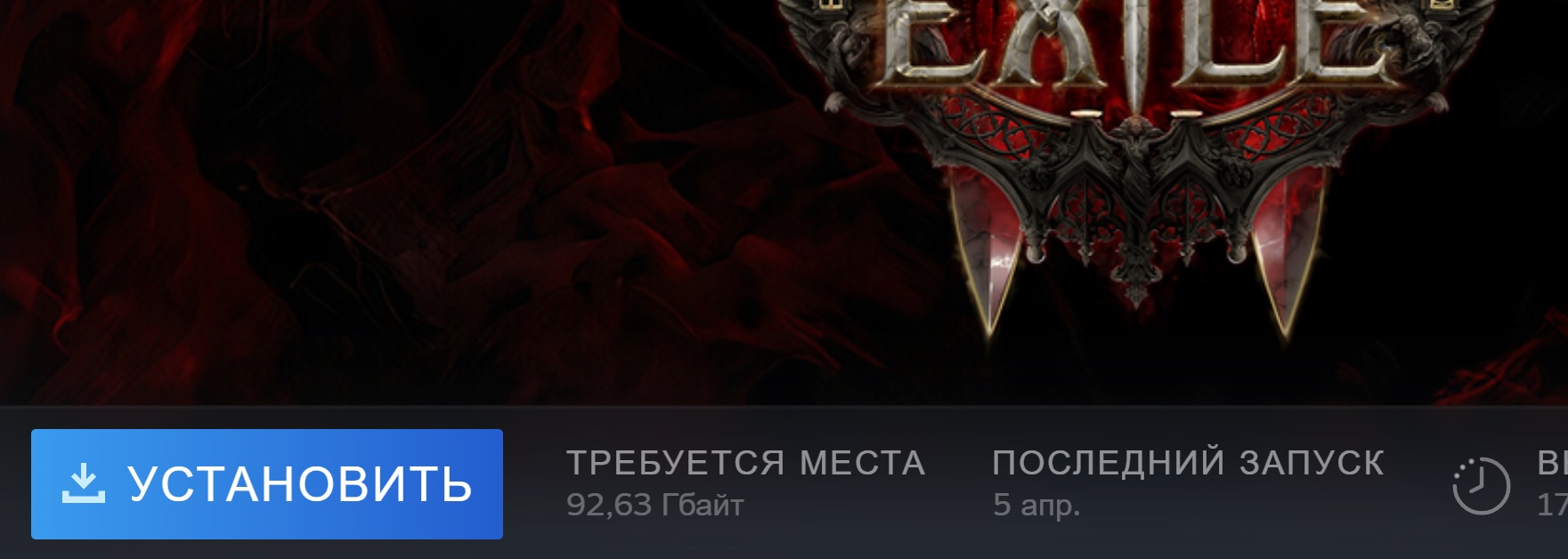Select the ПОСЛЕДНИЙ ЗАПУСК heading

point(1188,463)
